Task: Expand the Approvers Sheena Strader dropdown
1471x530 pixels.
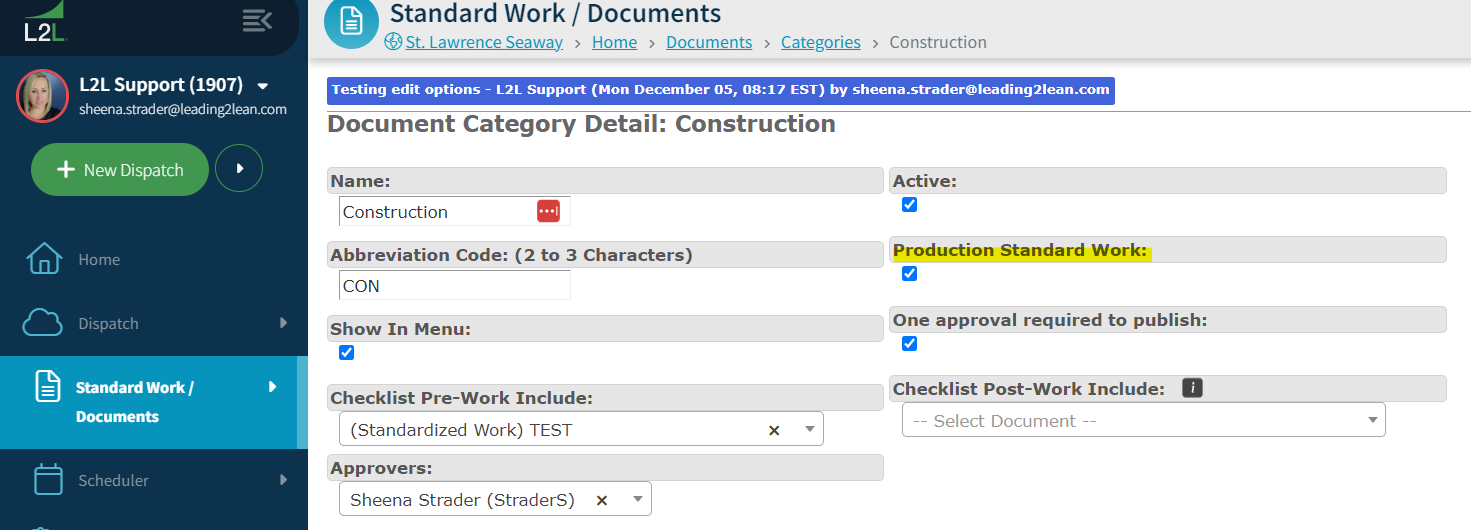Action: click(495, 499)
